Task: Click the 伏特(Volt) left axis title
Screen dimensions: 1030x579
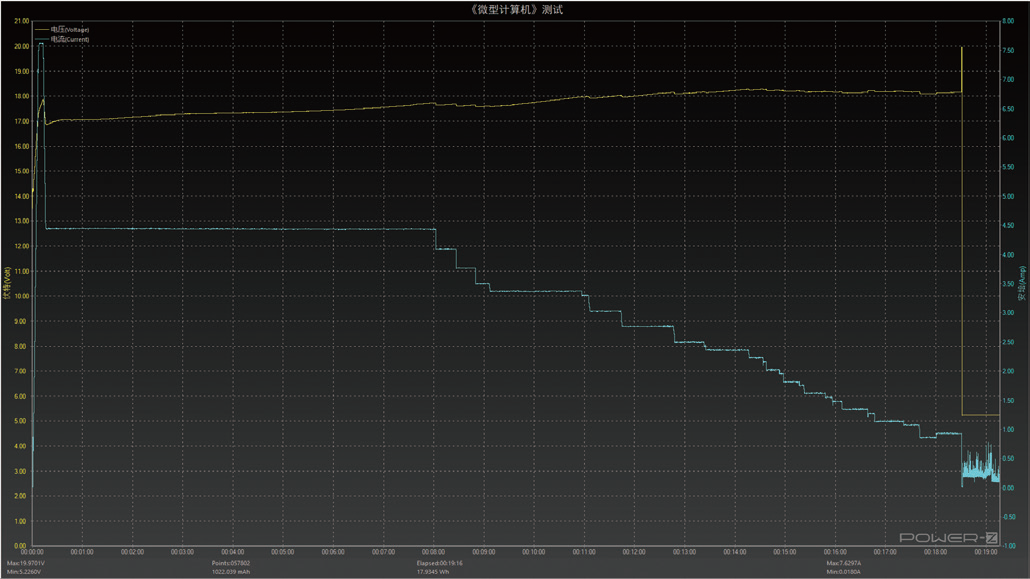Action: click(7, 283)
